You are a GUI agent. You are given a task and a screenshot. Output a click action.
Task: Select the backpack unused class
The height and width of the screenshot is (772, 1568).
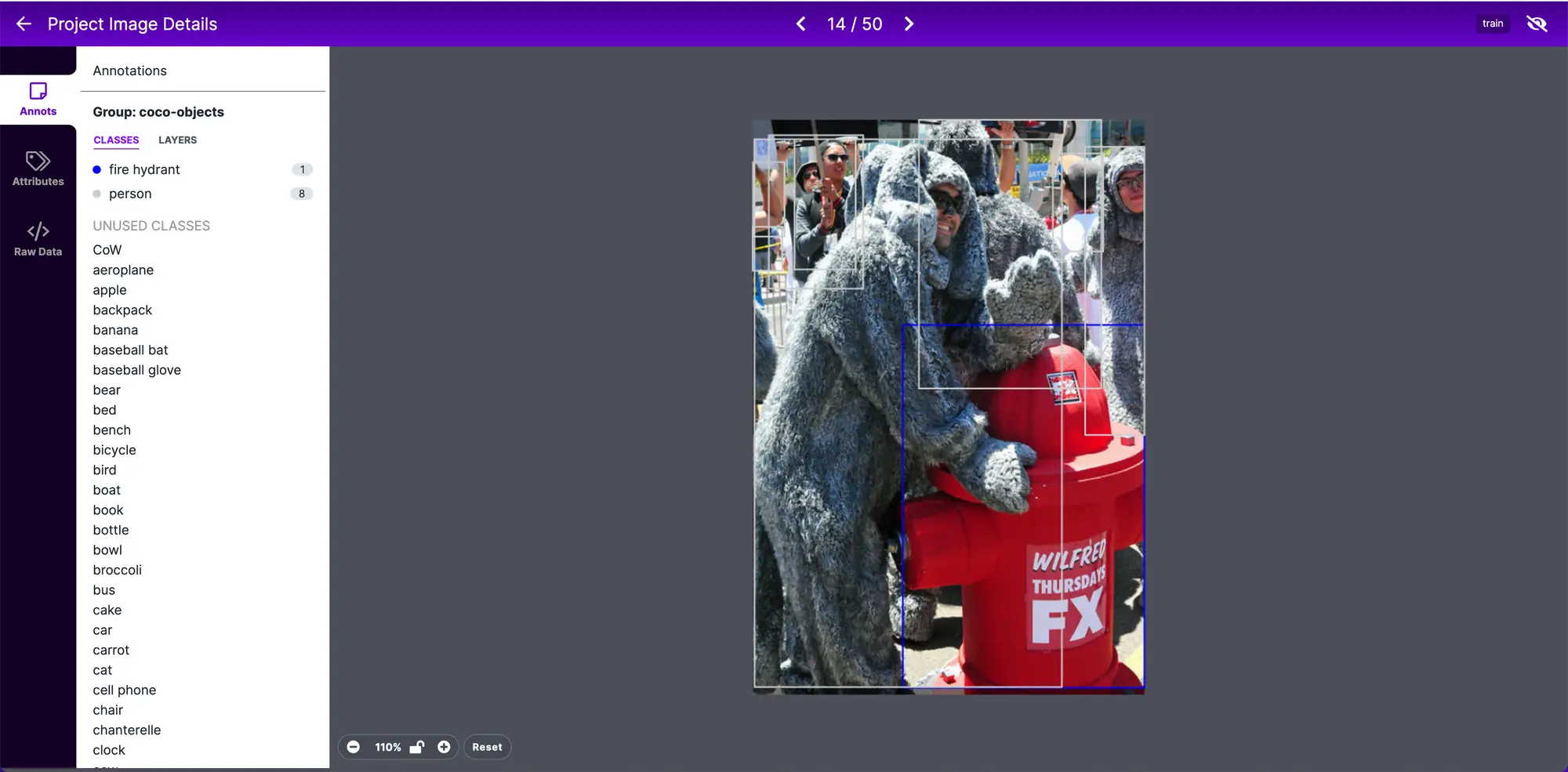pyautogui.click(x=122, y=310)
